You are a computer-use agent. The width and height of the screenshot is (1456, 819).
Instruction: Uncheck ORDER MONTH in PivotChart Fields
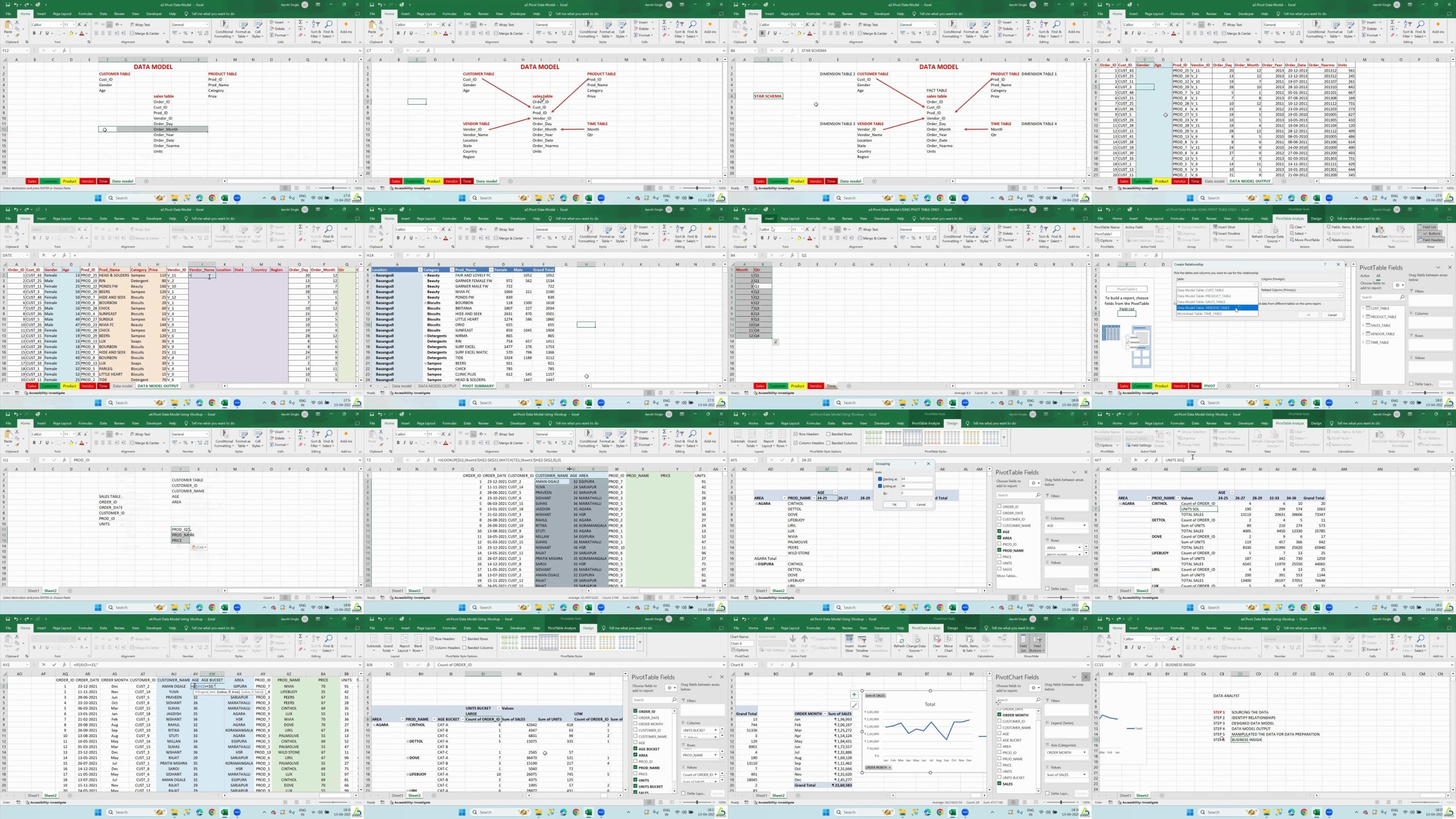tap(999, 714)
